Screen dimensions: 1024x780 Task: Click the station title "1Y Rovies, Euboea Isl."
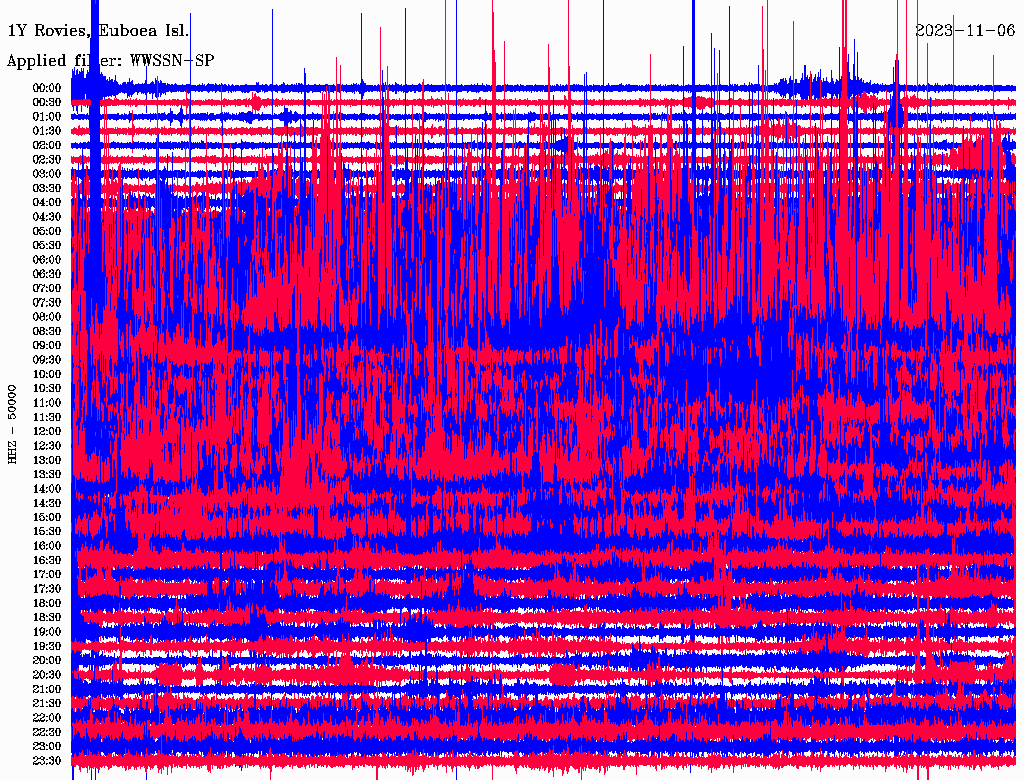(98, 30)
